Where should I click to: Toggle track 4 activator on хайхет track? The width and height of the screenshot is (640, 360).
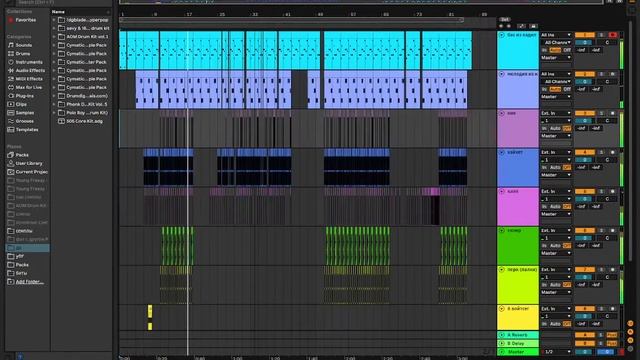point(584,152)
